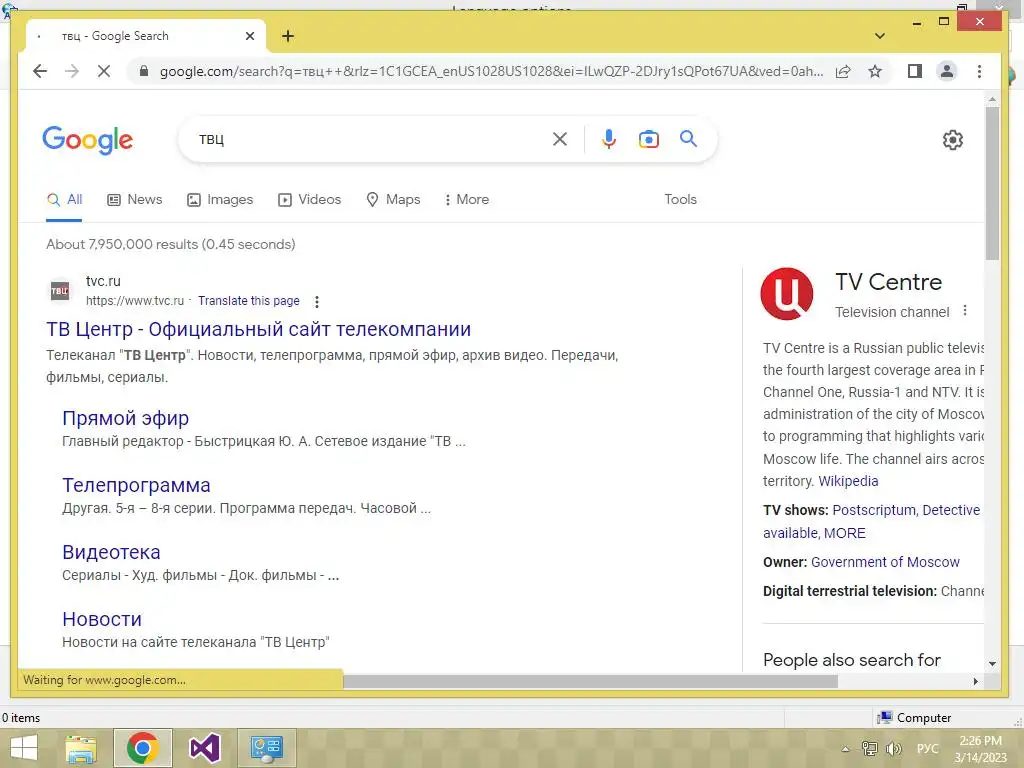This screenshot has height=768, width=1024.
Task: Expand the More search categories
Action: [466, 200]
